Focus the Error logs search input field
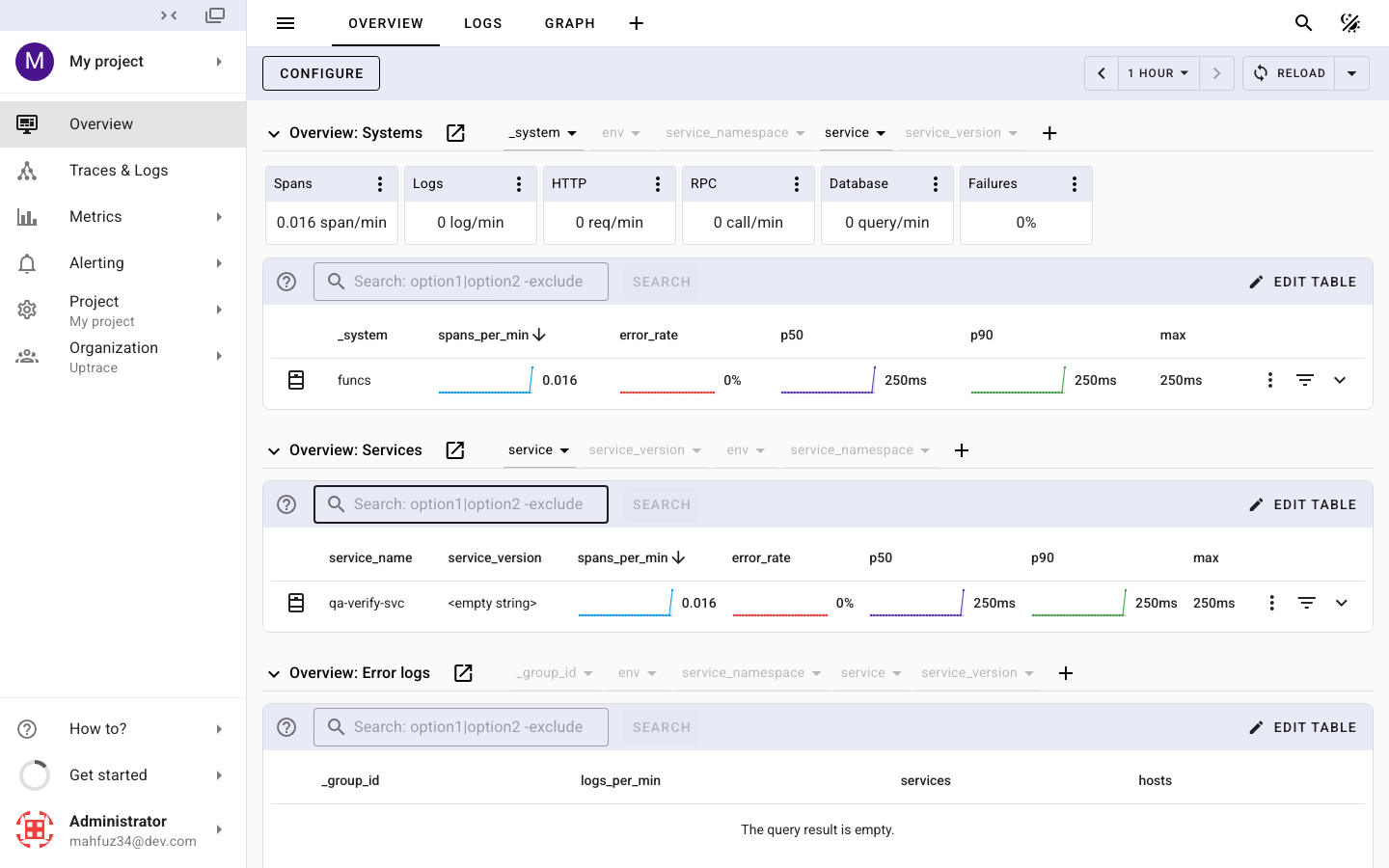The width and height of the screenshot is (1389, 868). pos(461,727)
